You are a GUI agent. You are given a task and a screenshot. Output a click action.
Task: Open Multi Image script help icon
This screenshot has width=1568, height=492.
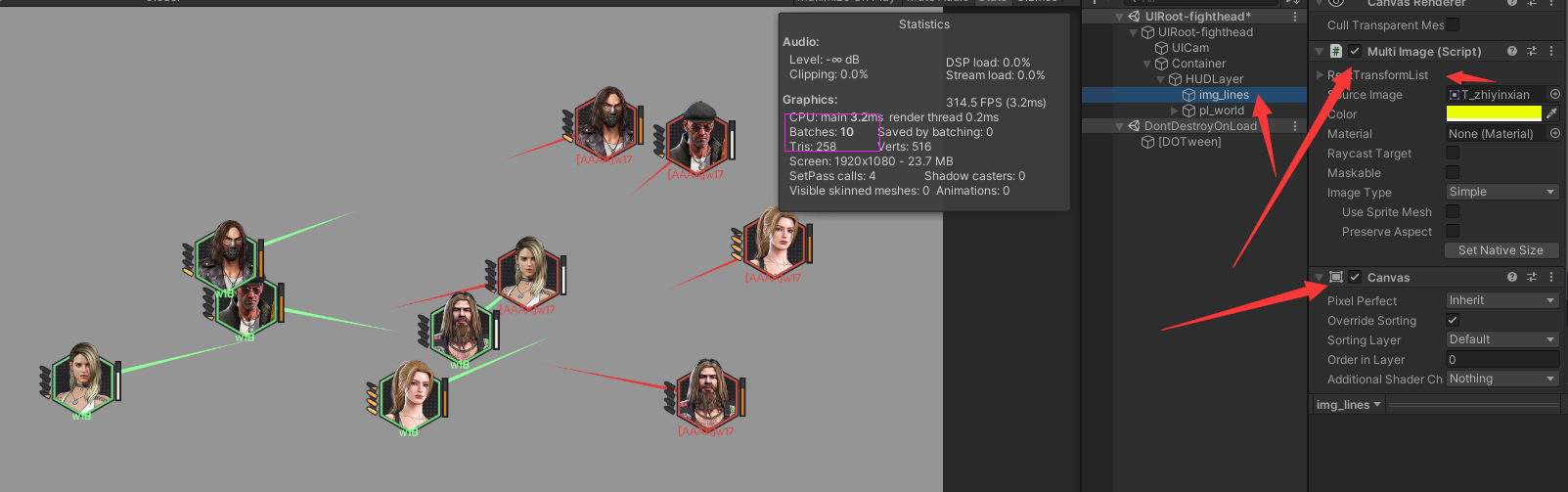pos(1512,51)
